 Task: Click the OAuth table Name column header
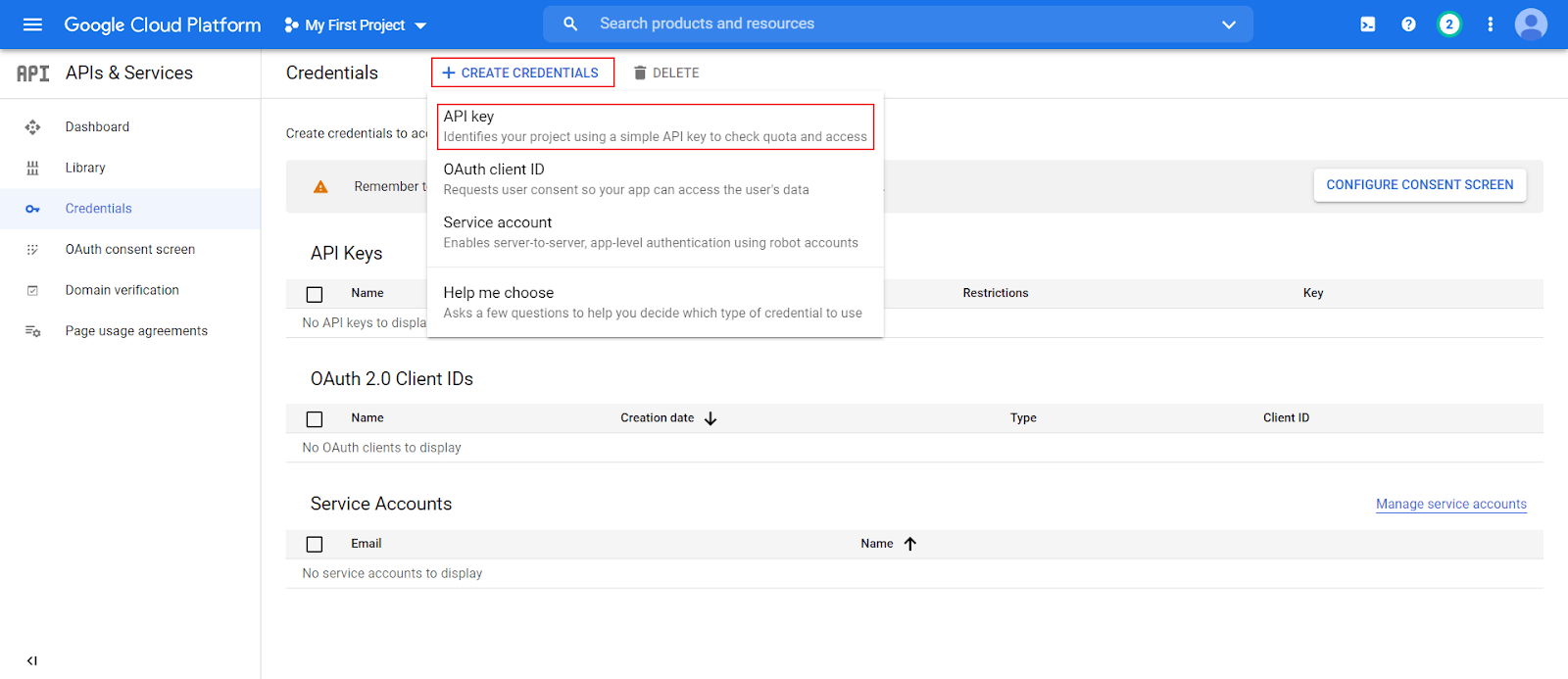(x=367, y=418)
